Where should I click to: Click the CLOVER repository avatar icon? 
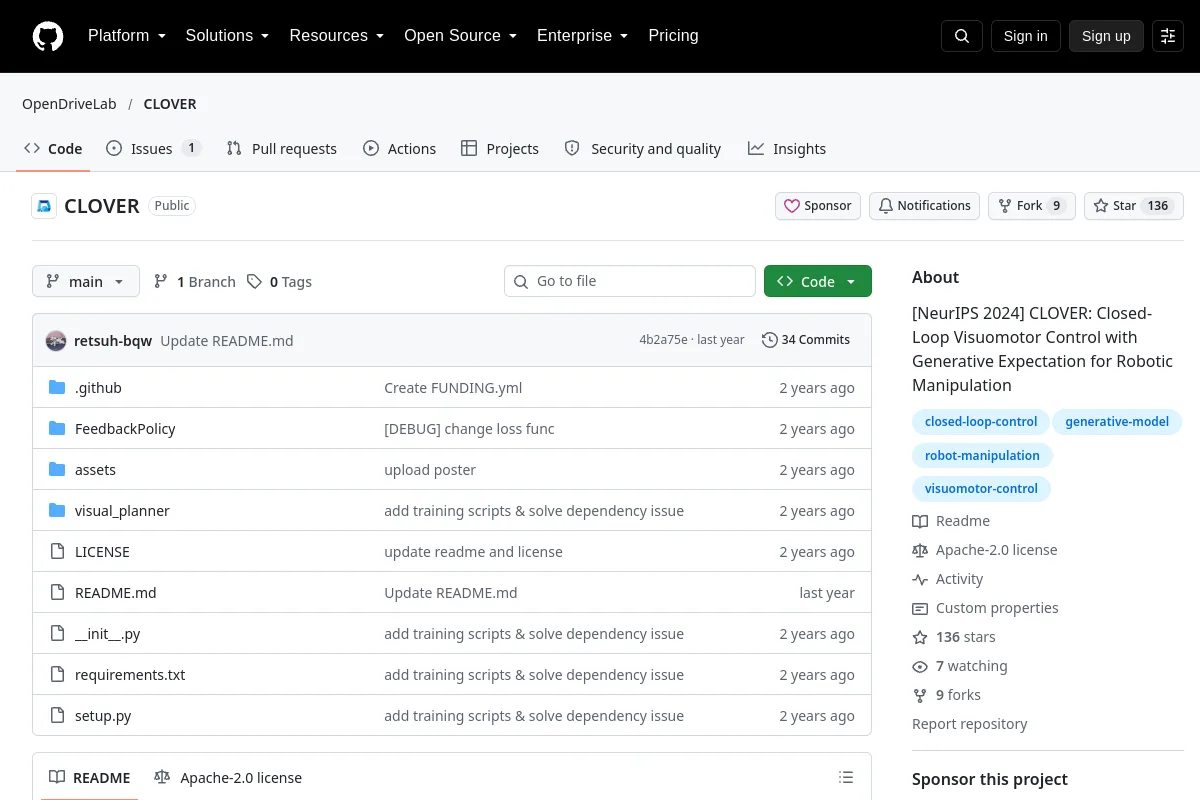(x=44, y=206)
